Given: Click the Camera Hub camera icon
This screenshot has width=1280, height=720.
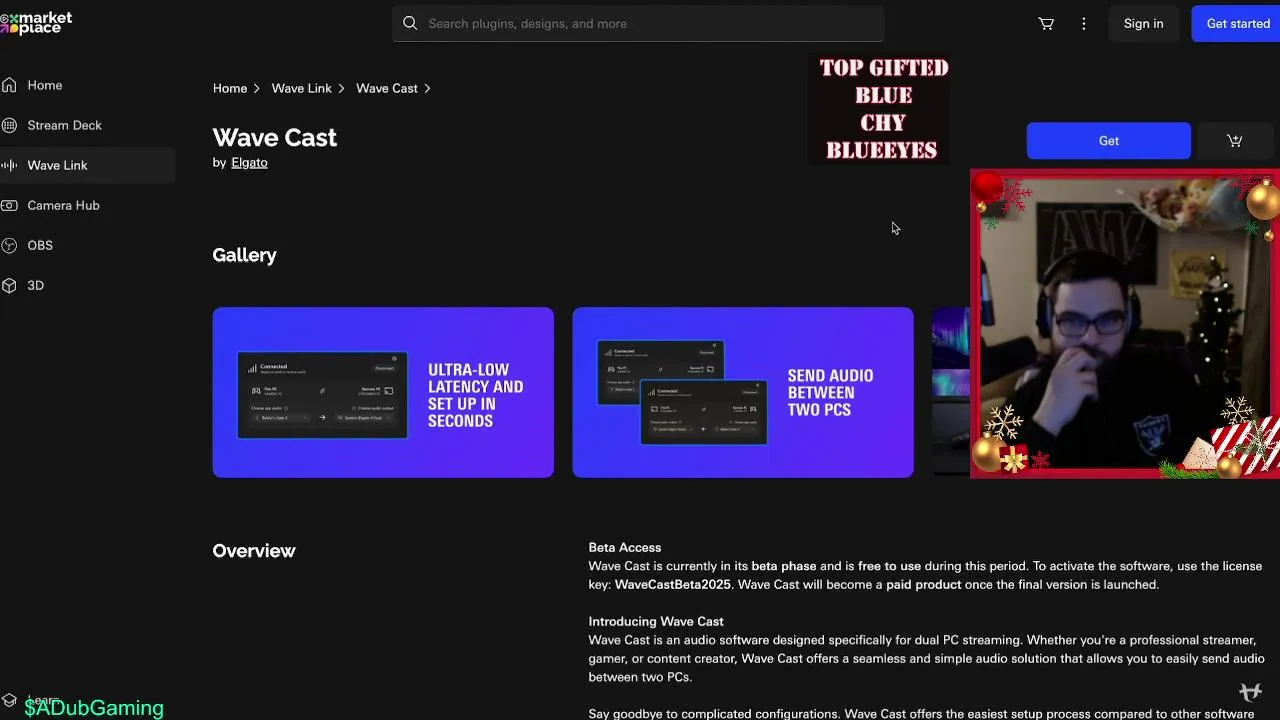Looking at the screenshot, I should point(9,205).
